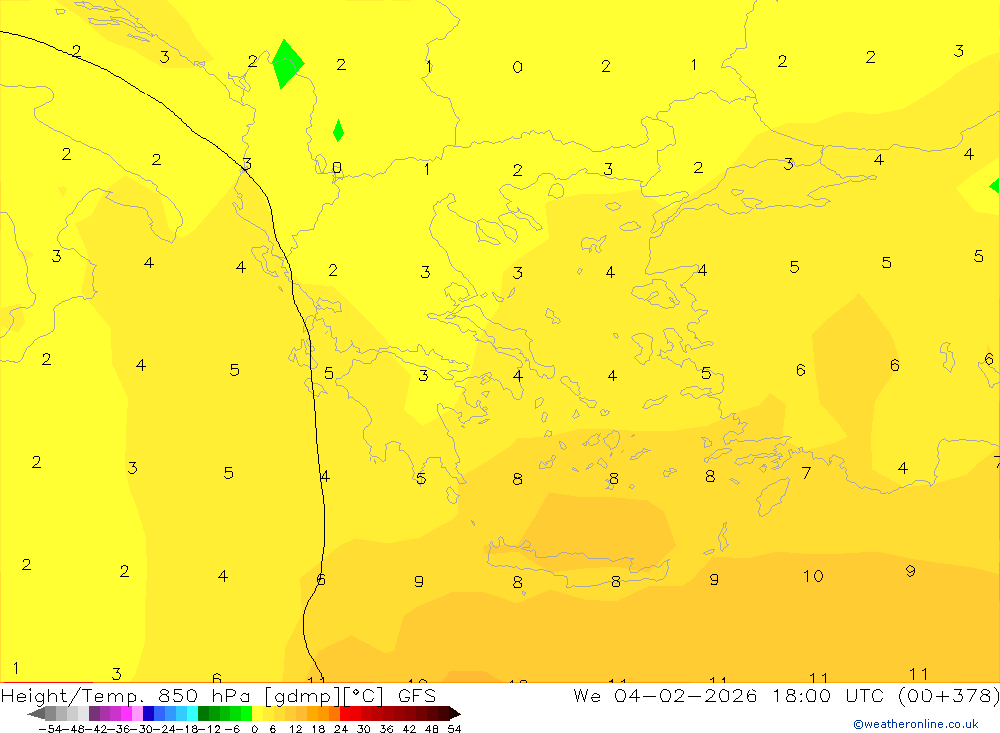Click the right dark arrow of legend
The image size is (1000, 733).
coord(455,713)
